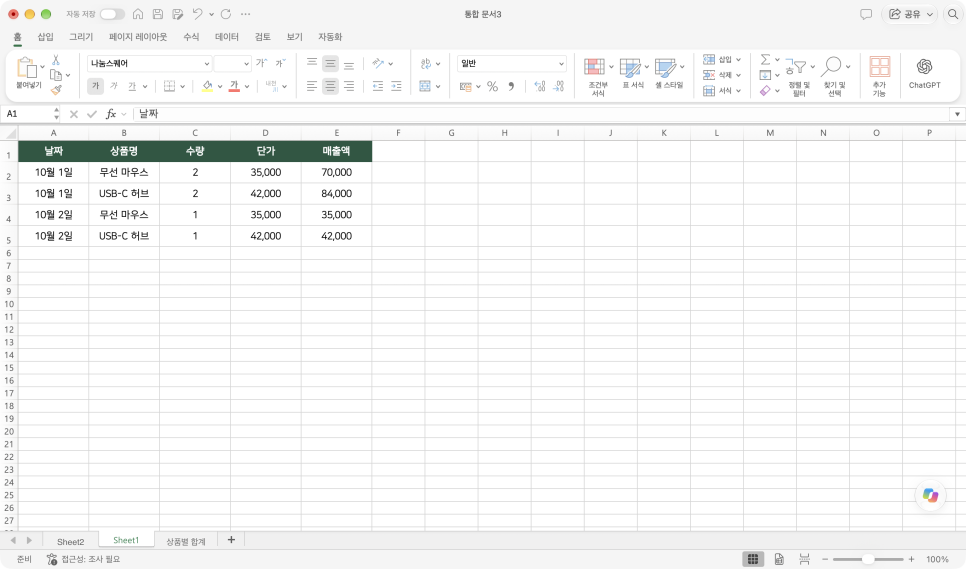Viewport: 966px width, 569px height.
Task: Open the Comments icon in title bar
Action: point(866,14)
